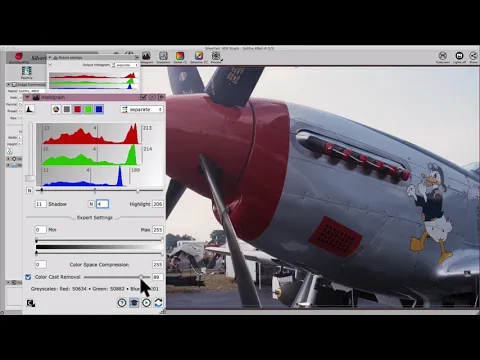This screenshot has height=360, width=480.
Task: Collapse the Image Dimensions section triangle
Action: 9,84
